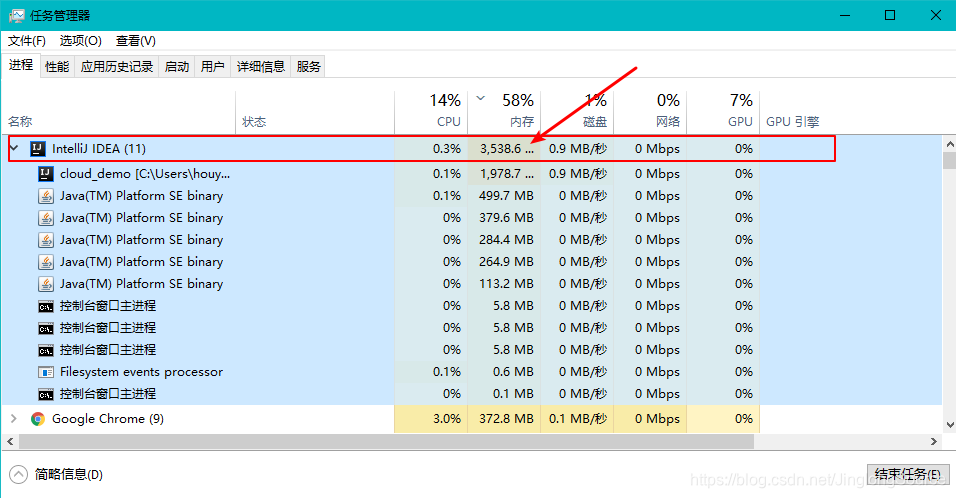956x498 pixels.
Task: Click the 3.0% CPU value for Chrome
Action: (x=447, y=419)
